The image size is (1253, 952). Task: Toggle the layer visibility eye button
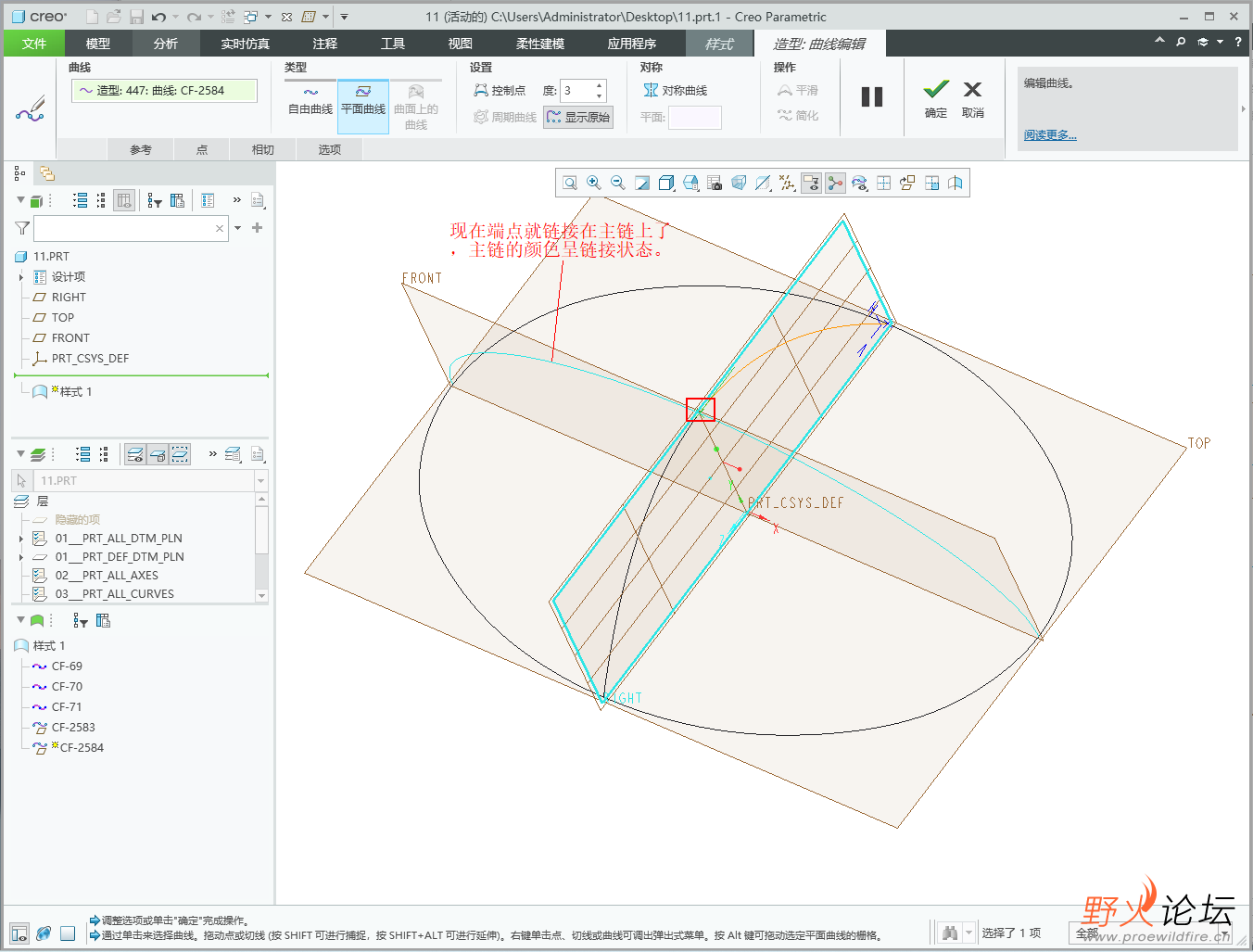click(135, 454)
